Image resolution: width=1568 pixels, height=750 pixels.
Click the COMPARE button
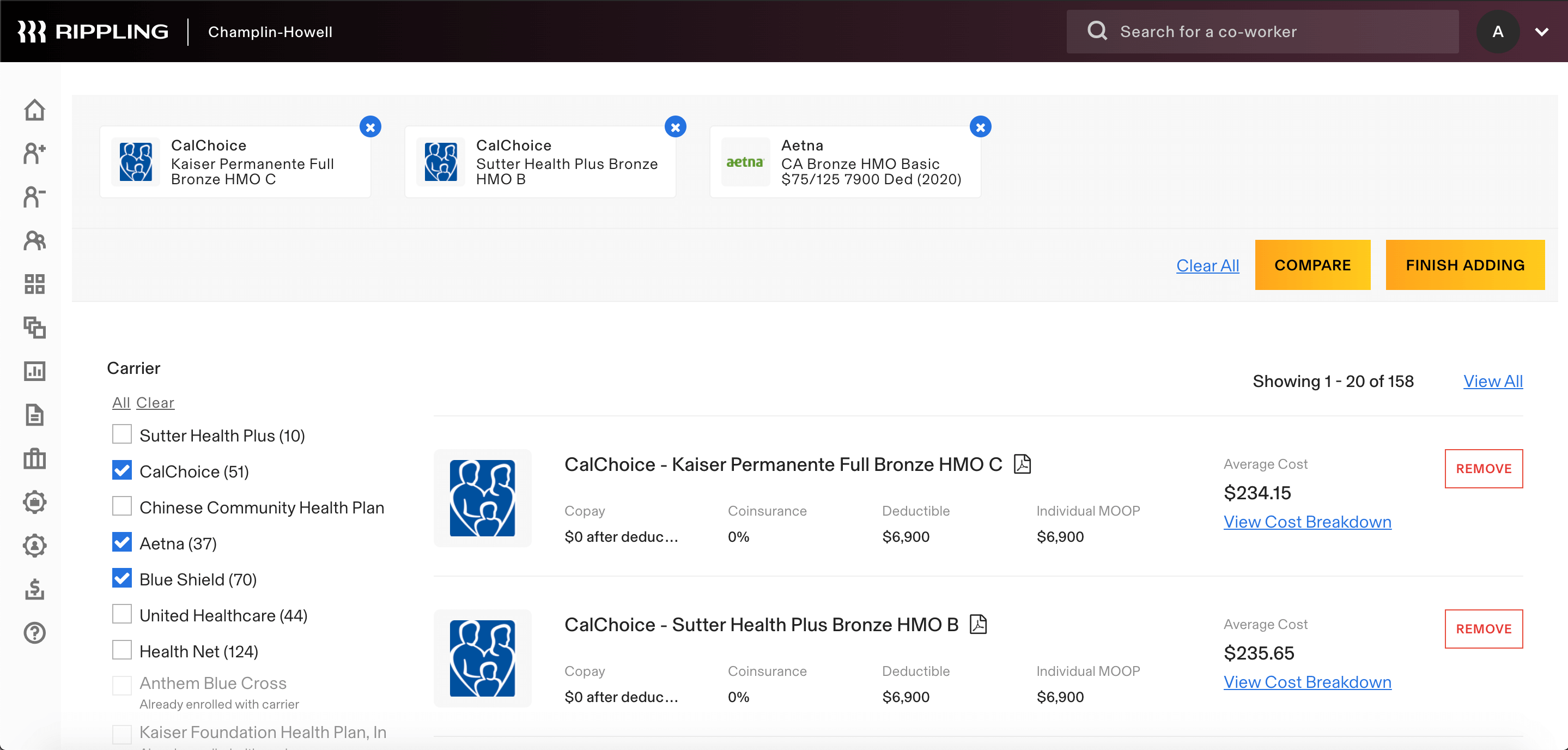point(1312,265)
